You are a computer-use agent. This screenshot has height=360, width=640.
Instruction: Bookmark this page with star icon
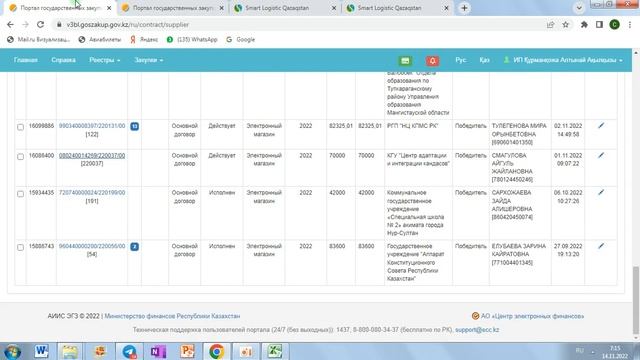[565, 24]
